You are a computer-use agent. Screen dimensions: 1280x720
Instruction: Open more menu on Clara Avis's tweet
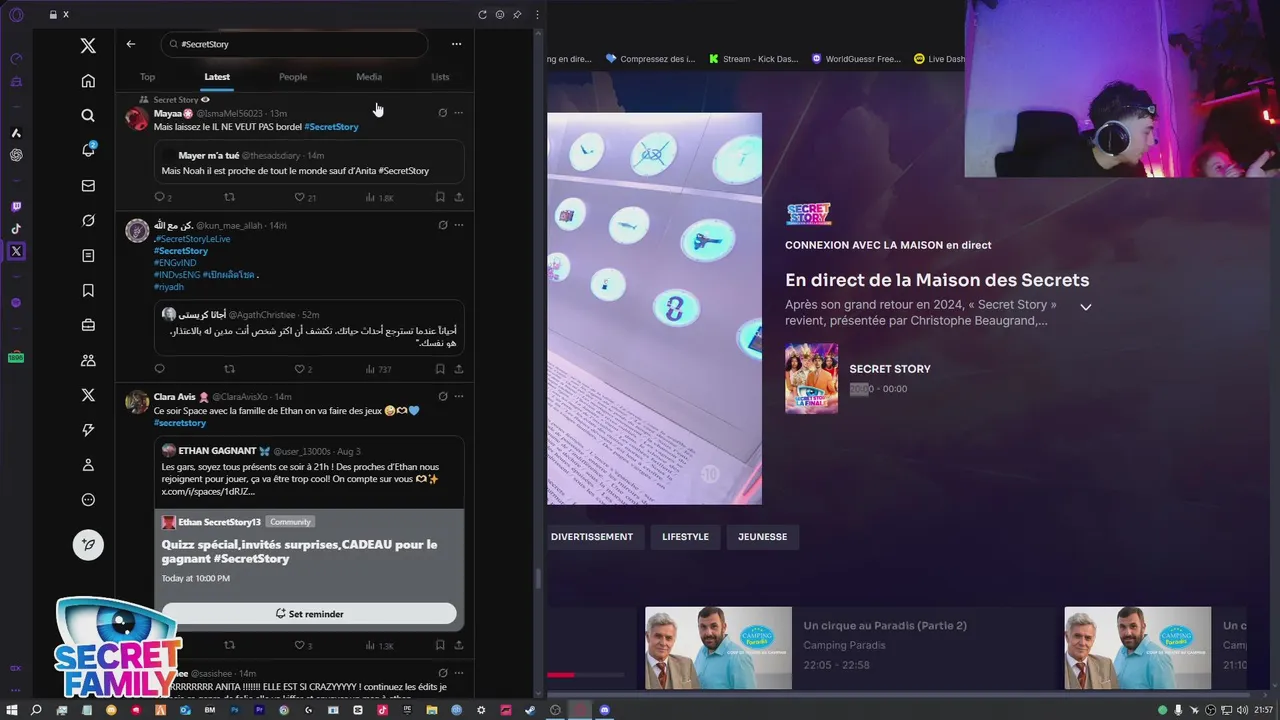point(459,396)
